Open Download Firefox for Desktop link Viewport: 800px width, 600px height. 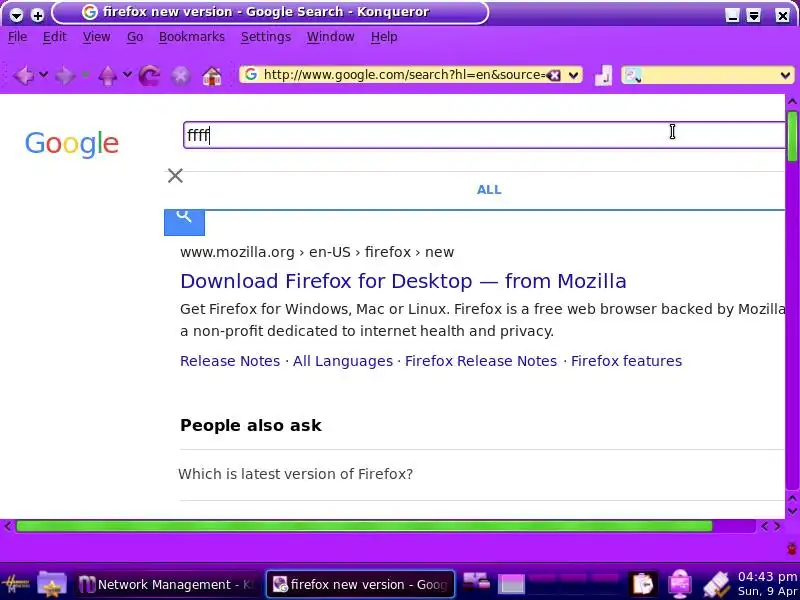pyautogui.click(x=403, y=281)
